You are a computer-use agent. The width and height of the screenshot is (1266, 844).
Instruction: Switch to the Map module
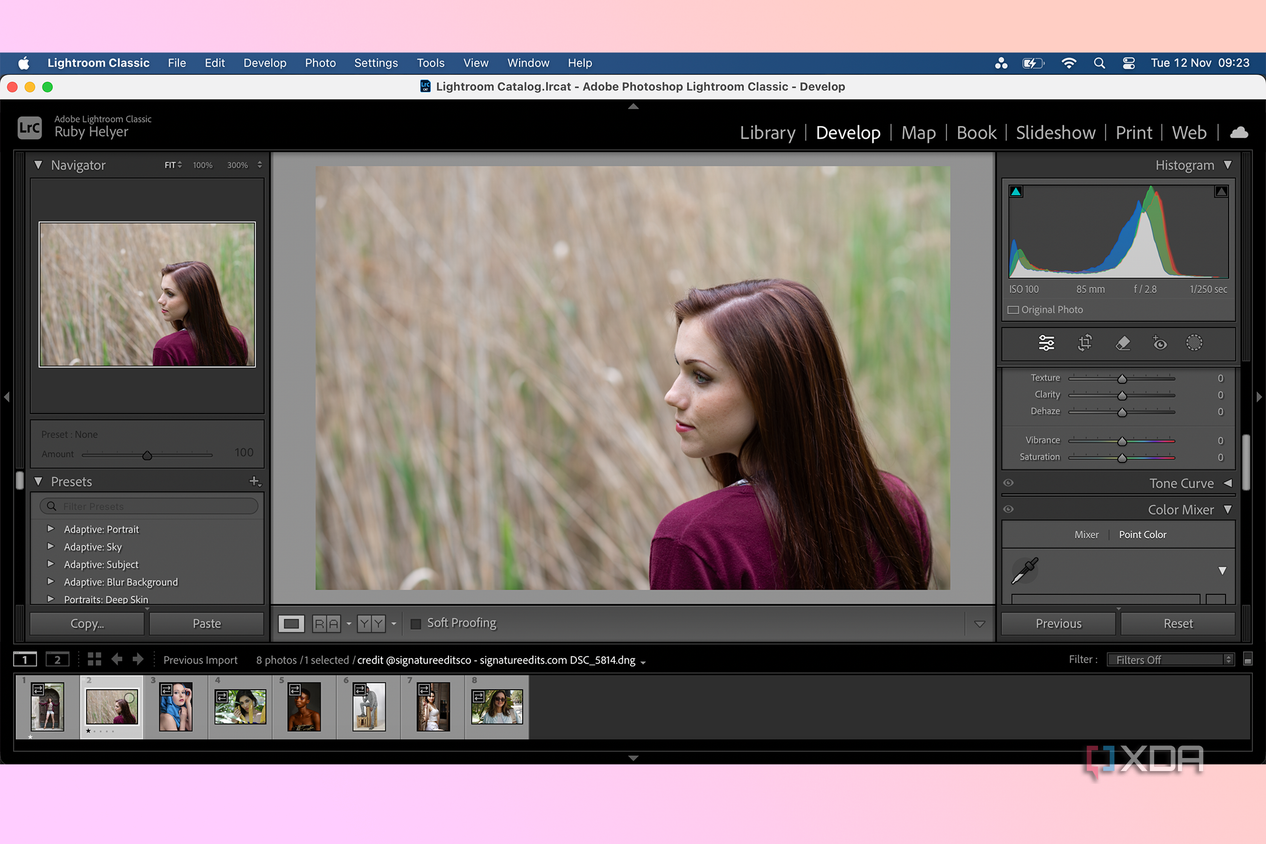click(918, 132)
